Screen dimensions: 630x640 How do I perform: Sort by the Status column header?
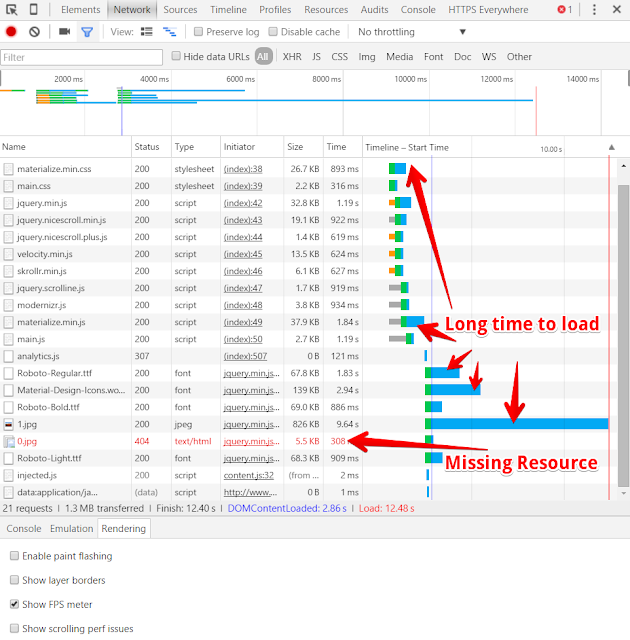point(151,147)
